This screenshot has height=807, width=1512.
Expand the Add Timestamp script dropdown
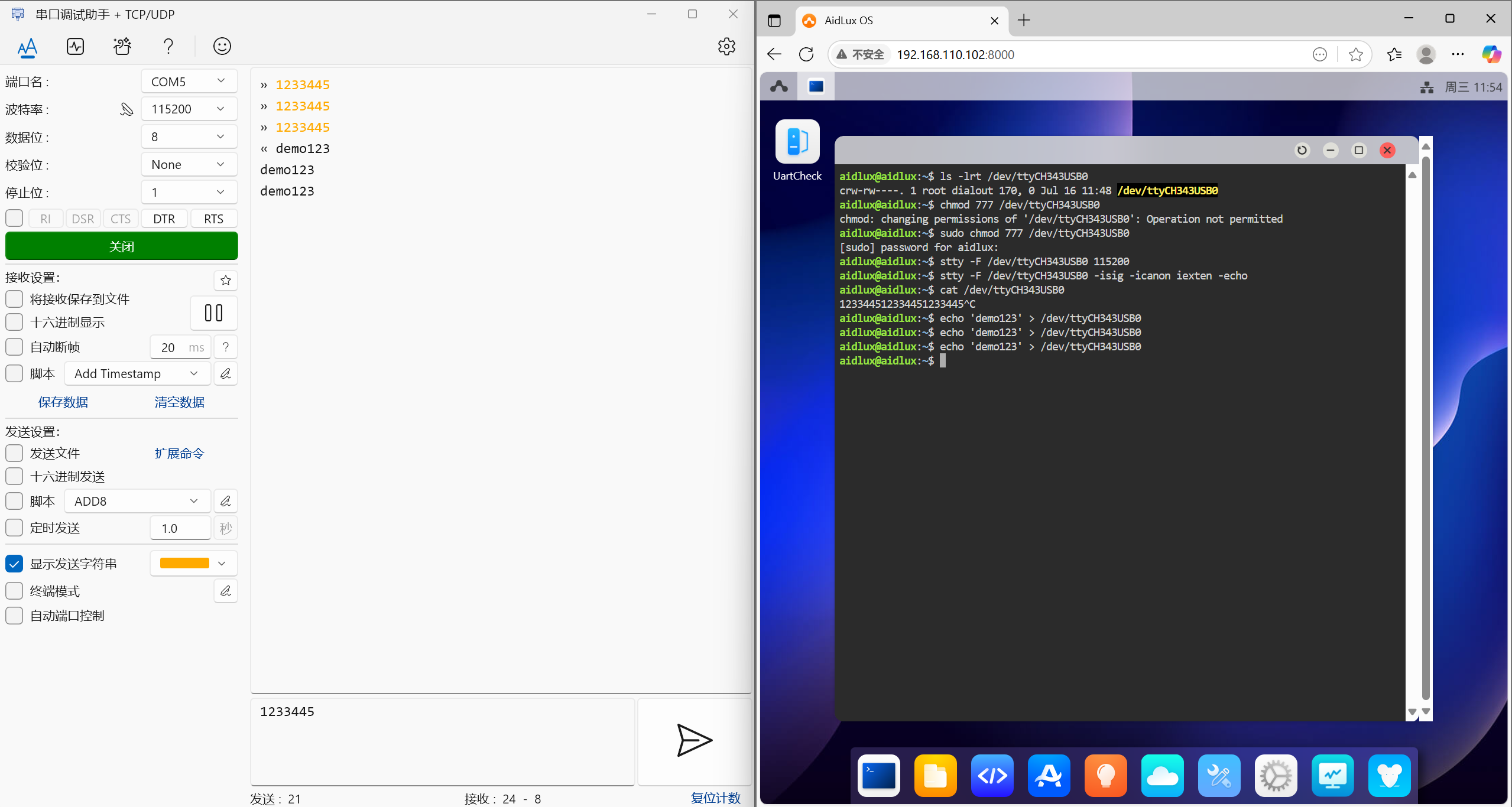(x=137, y=373)
